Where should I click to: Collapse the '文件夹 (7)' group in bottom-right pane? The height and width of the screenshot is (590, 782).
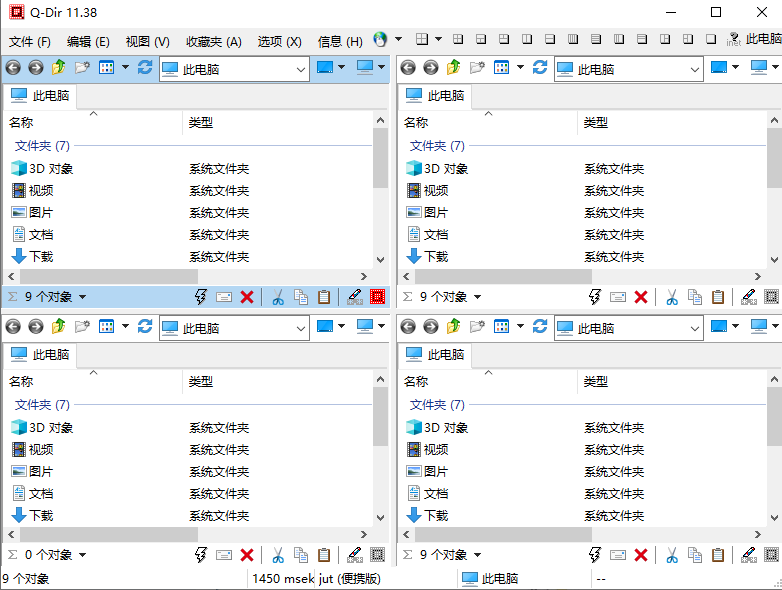437,404
